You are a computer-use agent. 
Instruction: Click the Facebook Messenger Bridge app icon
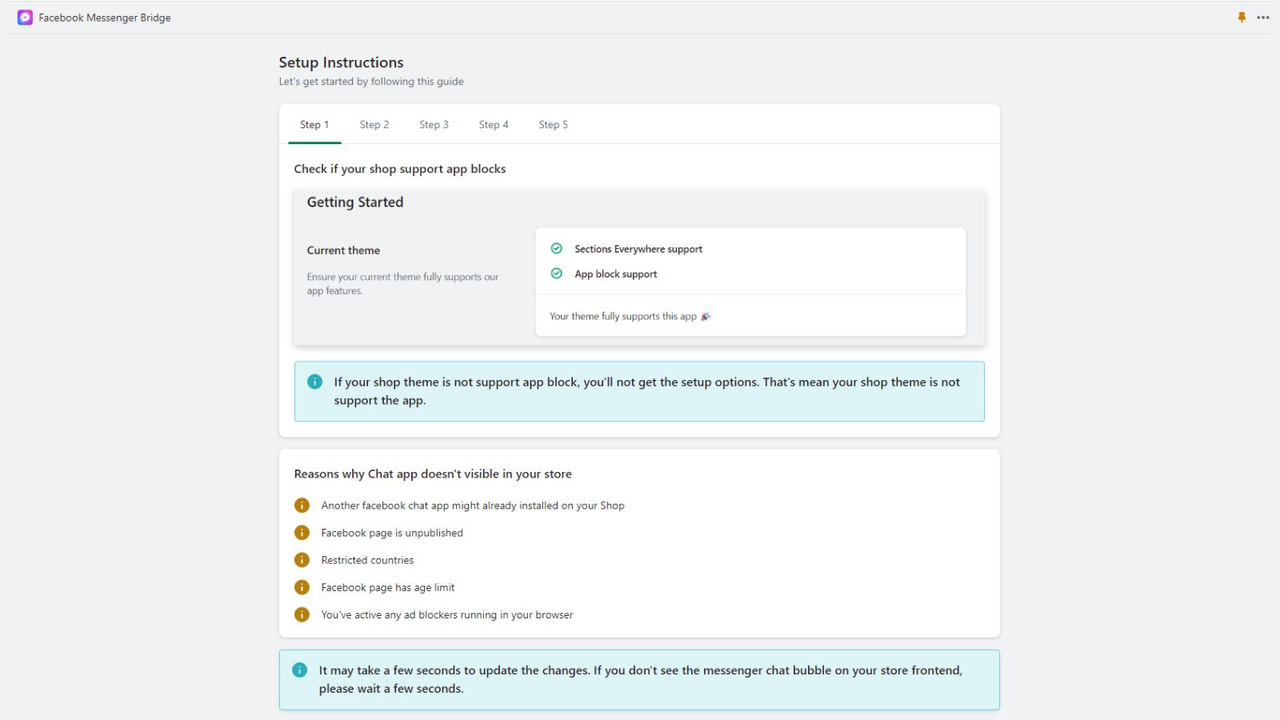point(25,17)
